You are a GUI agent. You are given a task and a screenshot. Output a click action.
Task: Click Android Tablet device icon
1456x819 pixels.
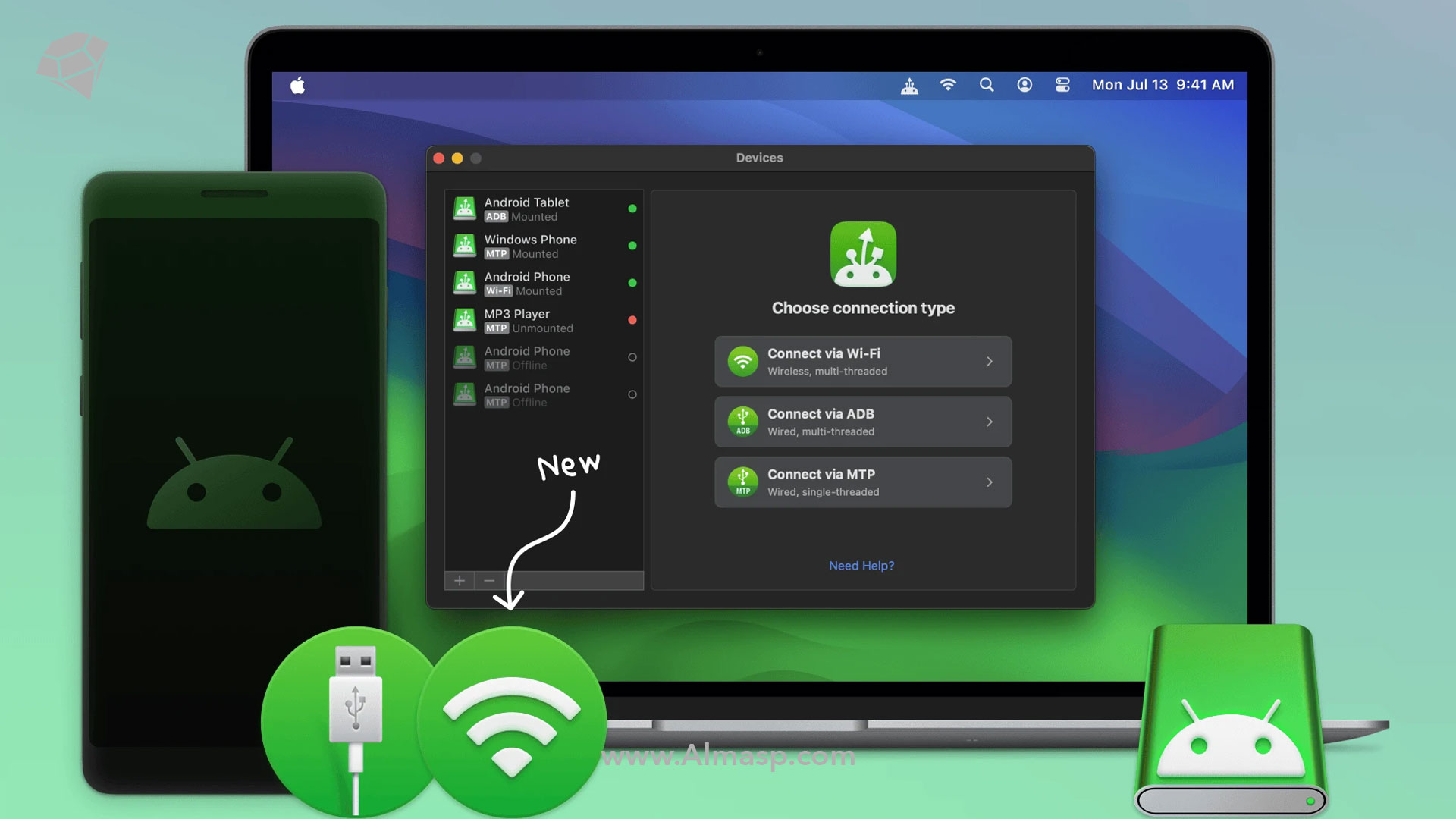tap(465, 209)
